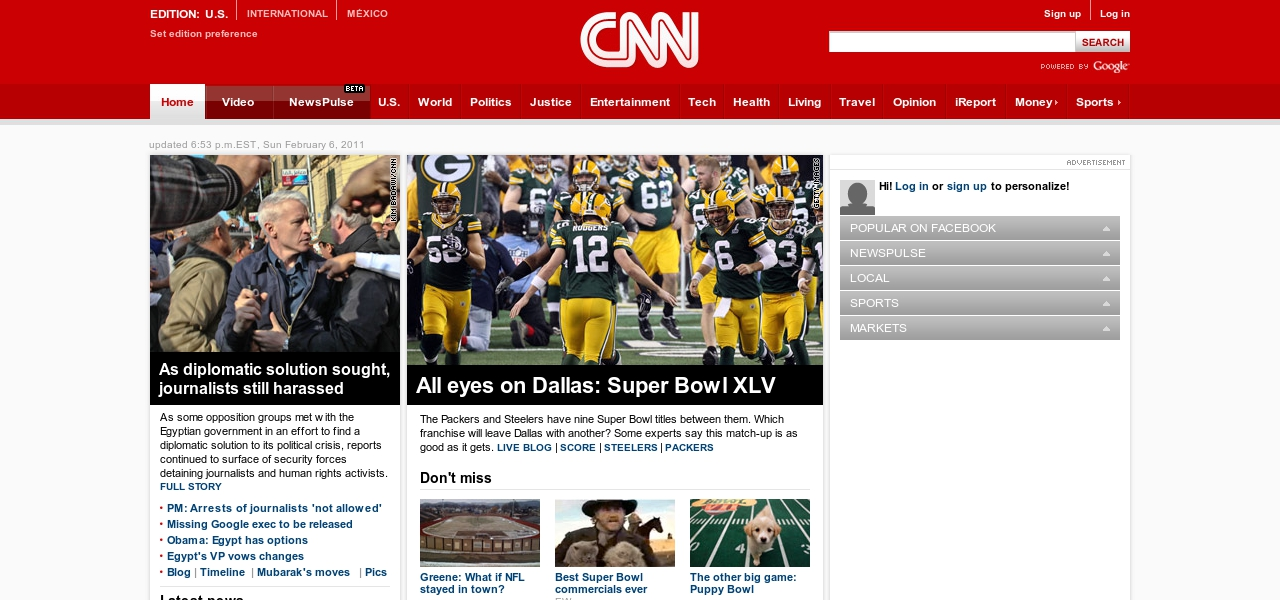The image size is (1280, 600).
Task: Click the NFL stadium thumbnail image
Action: [x=479, y=533]
